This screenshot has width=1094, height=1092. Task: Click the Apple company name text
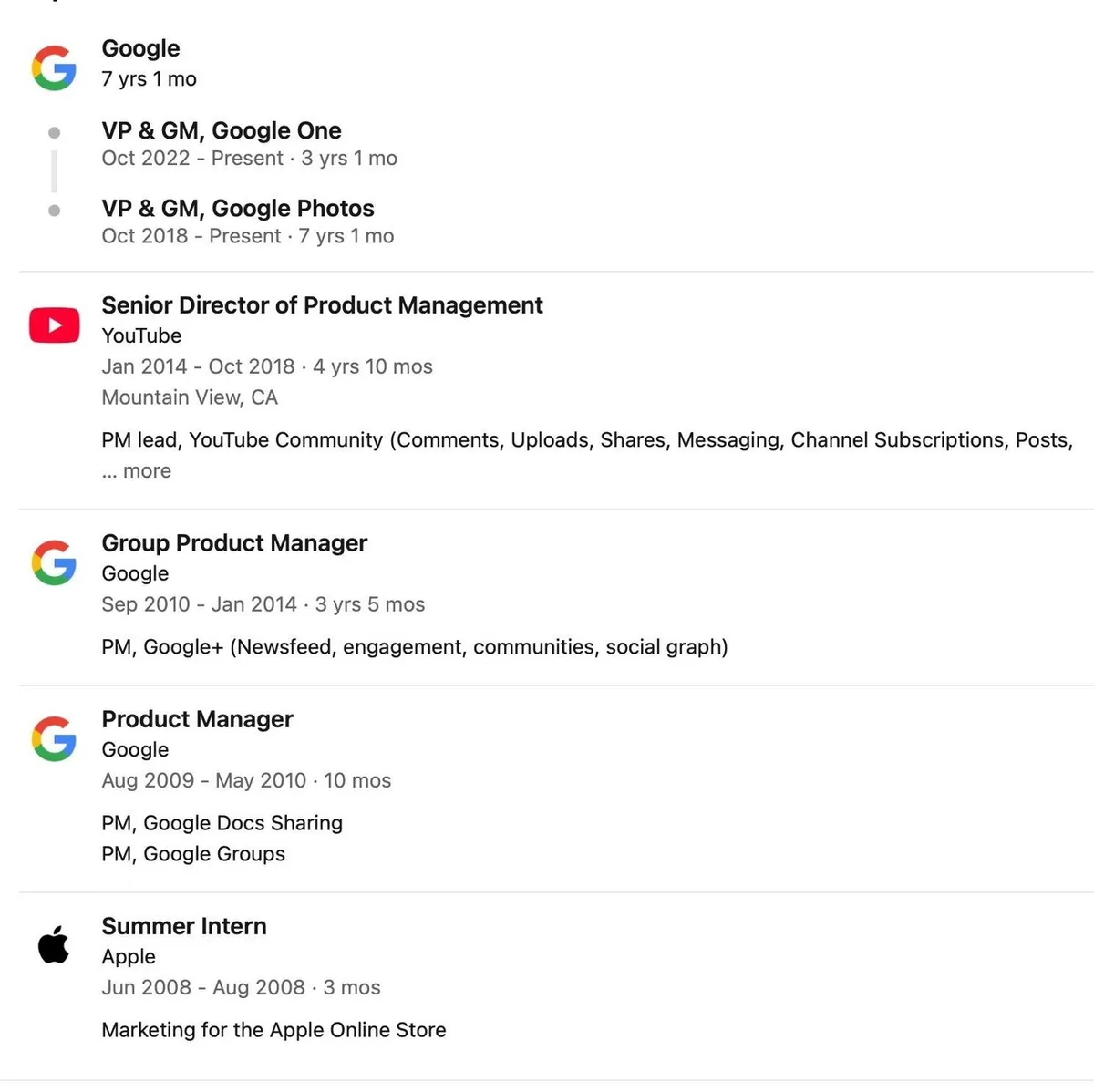point(129,957)
